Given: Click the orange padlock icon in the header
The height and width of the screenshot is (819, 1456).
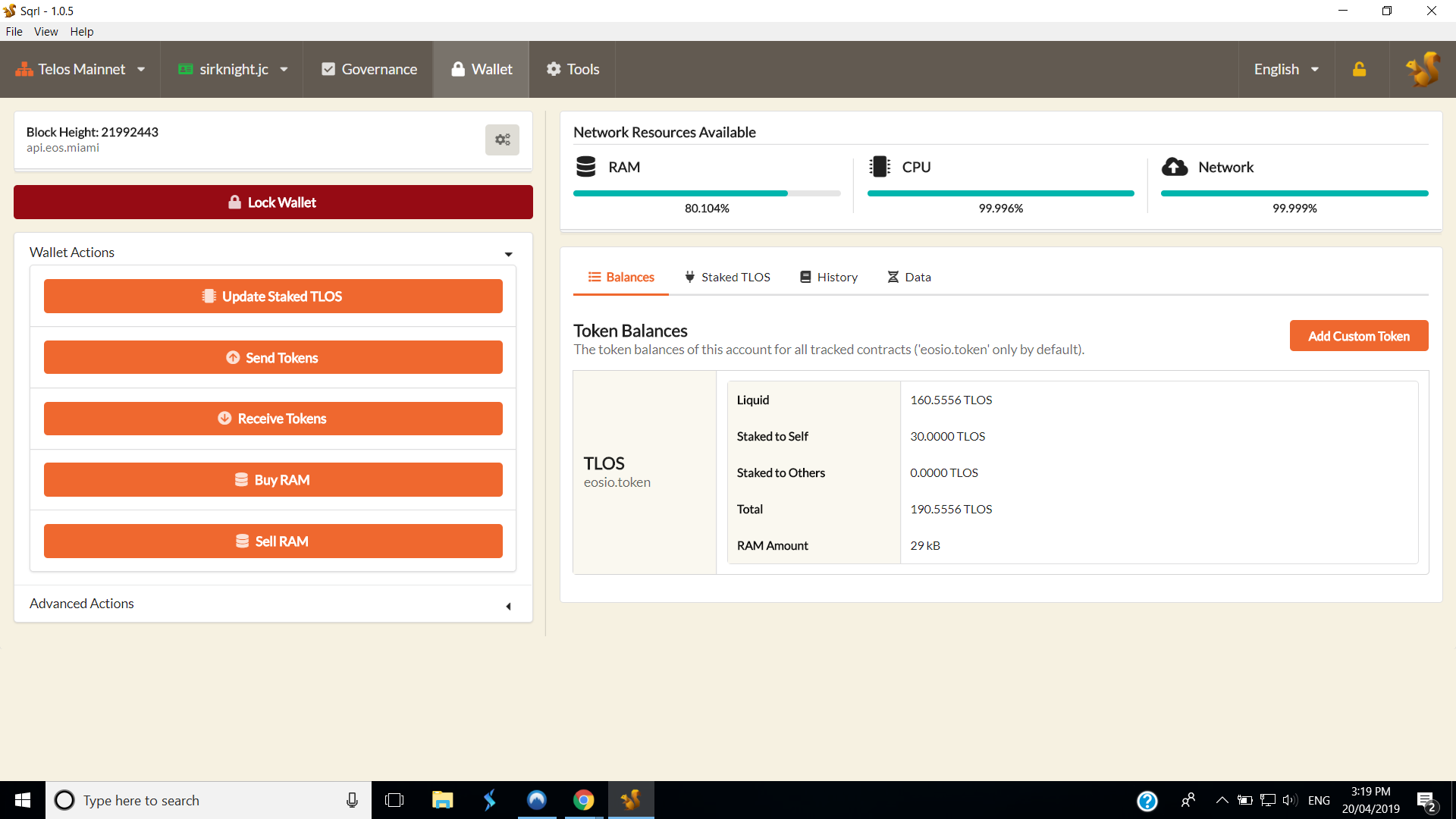Looking at the screenshot, I should [x=1359, y=69].
